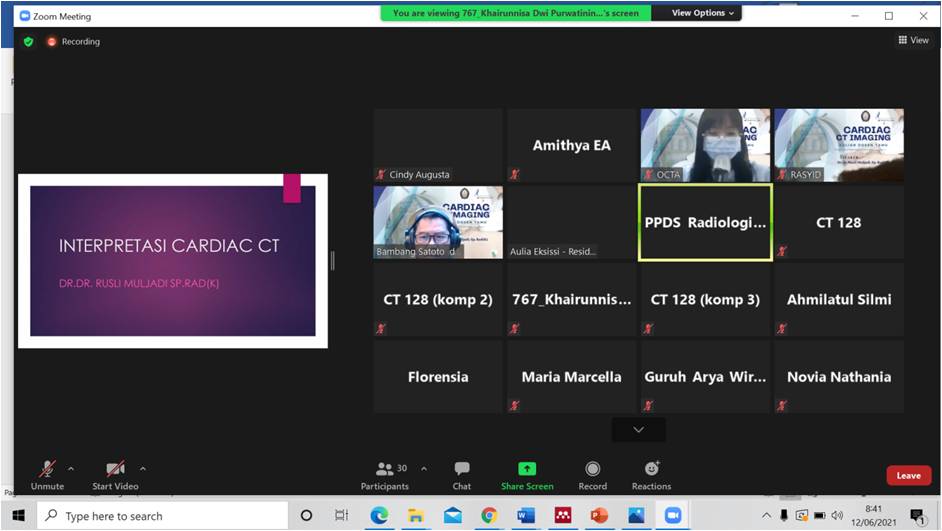The height and width of the screenshot is (531, 942).
Task: Show more participants with the down chevron
Action: pos(638,430)
